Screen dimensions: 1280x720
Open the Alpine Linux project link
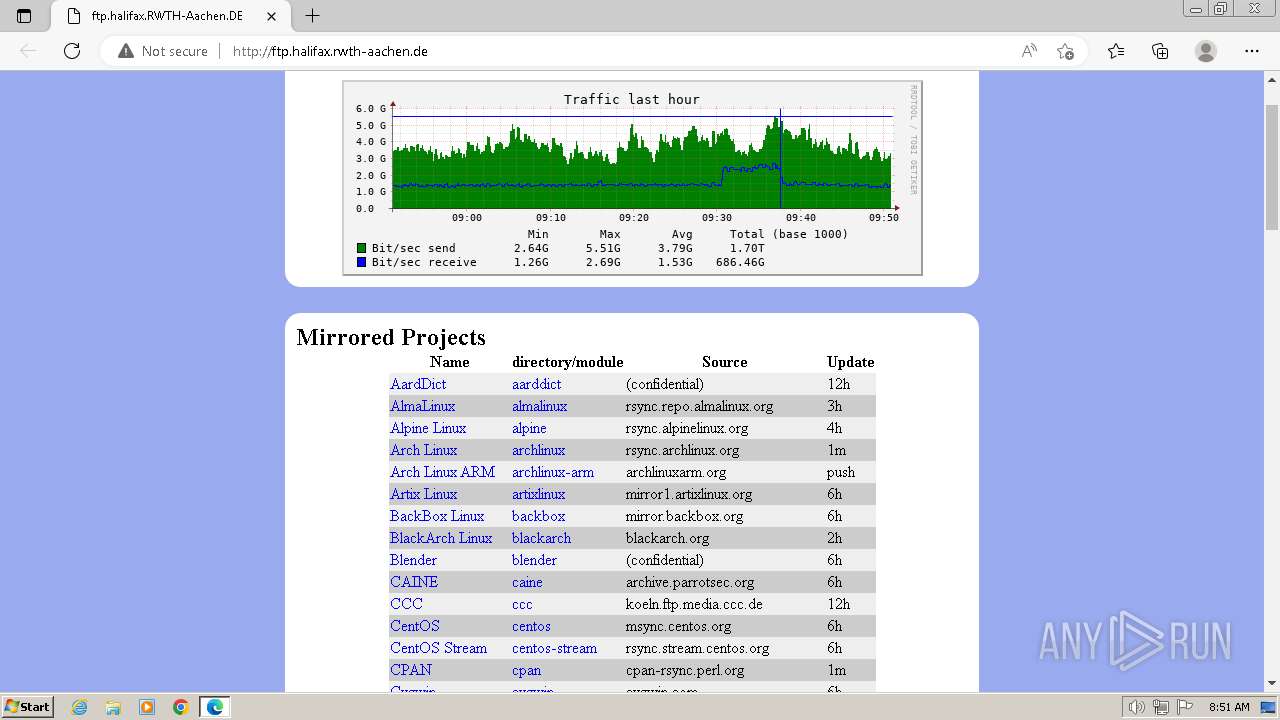428,428
